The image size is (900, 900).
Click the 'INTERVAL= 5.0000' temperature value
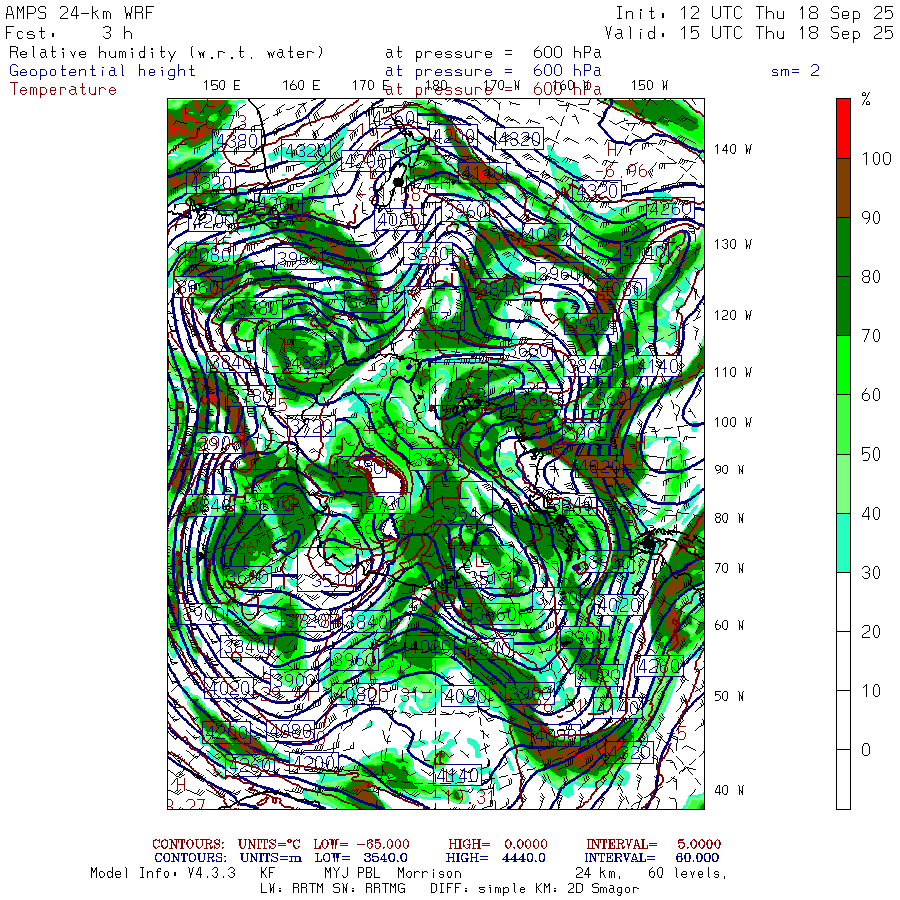654,844
